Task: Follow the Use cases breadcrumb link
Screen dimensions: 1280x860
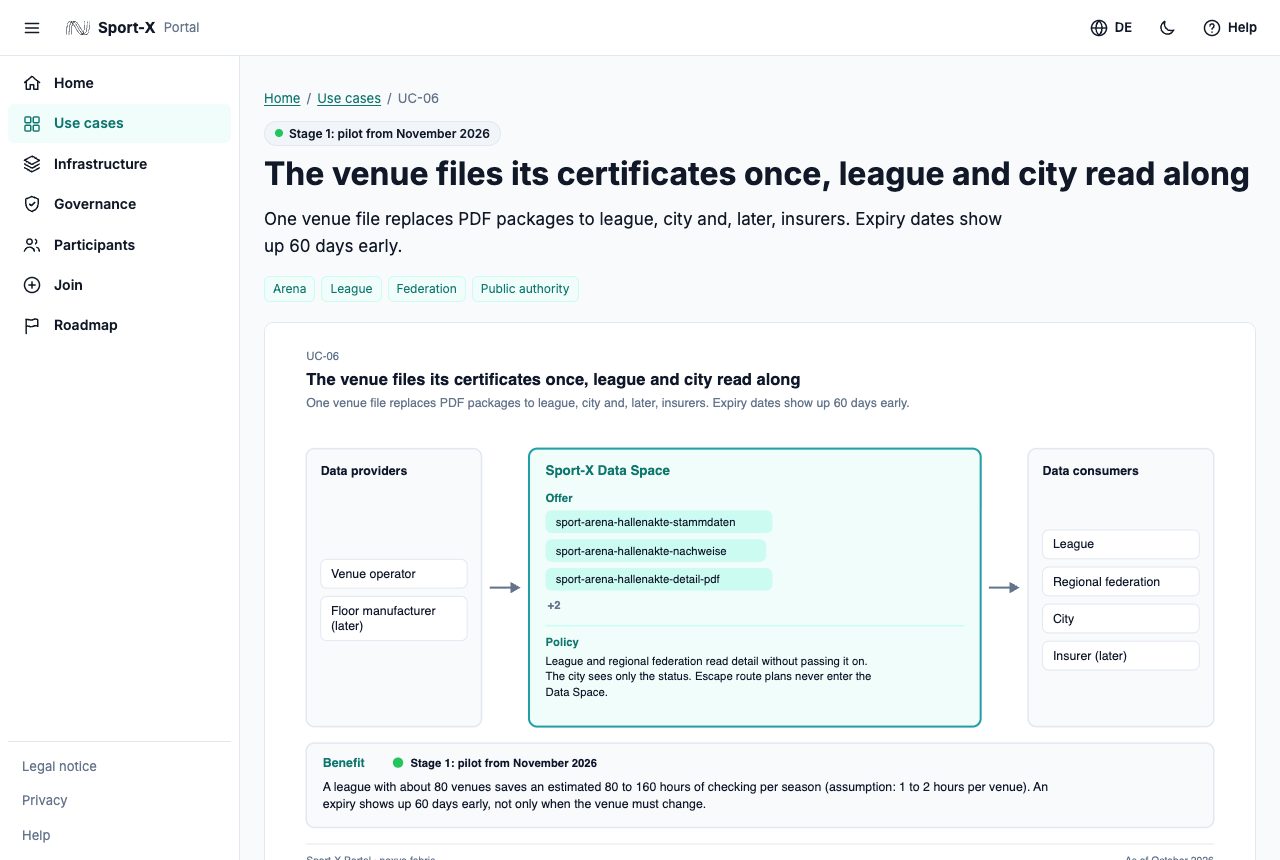Action: tap(349, 98)
